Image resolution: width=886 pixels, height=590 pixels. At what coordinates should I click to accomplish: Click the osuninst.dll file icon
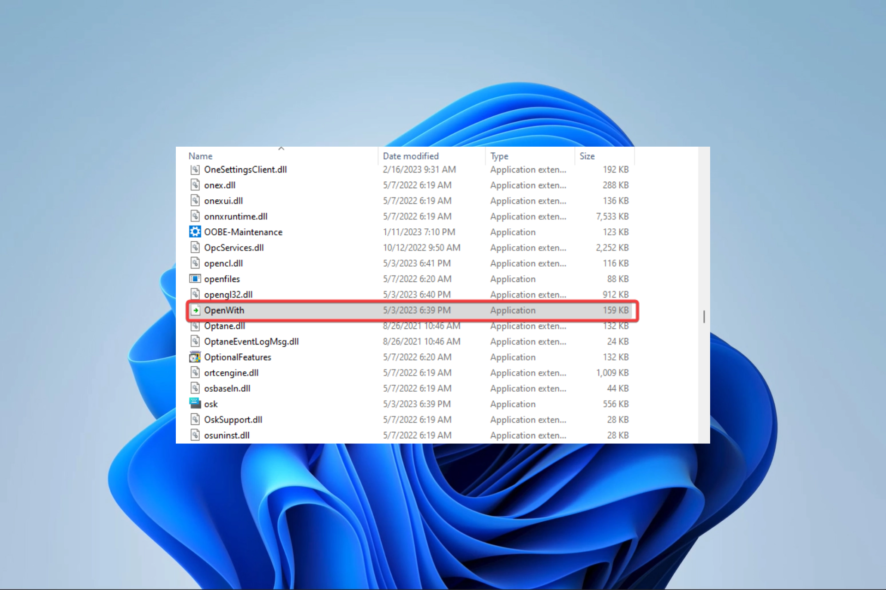(195, 435)
